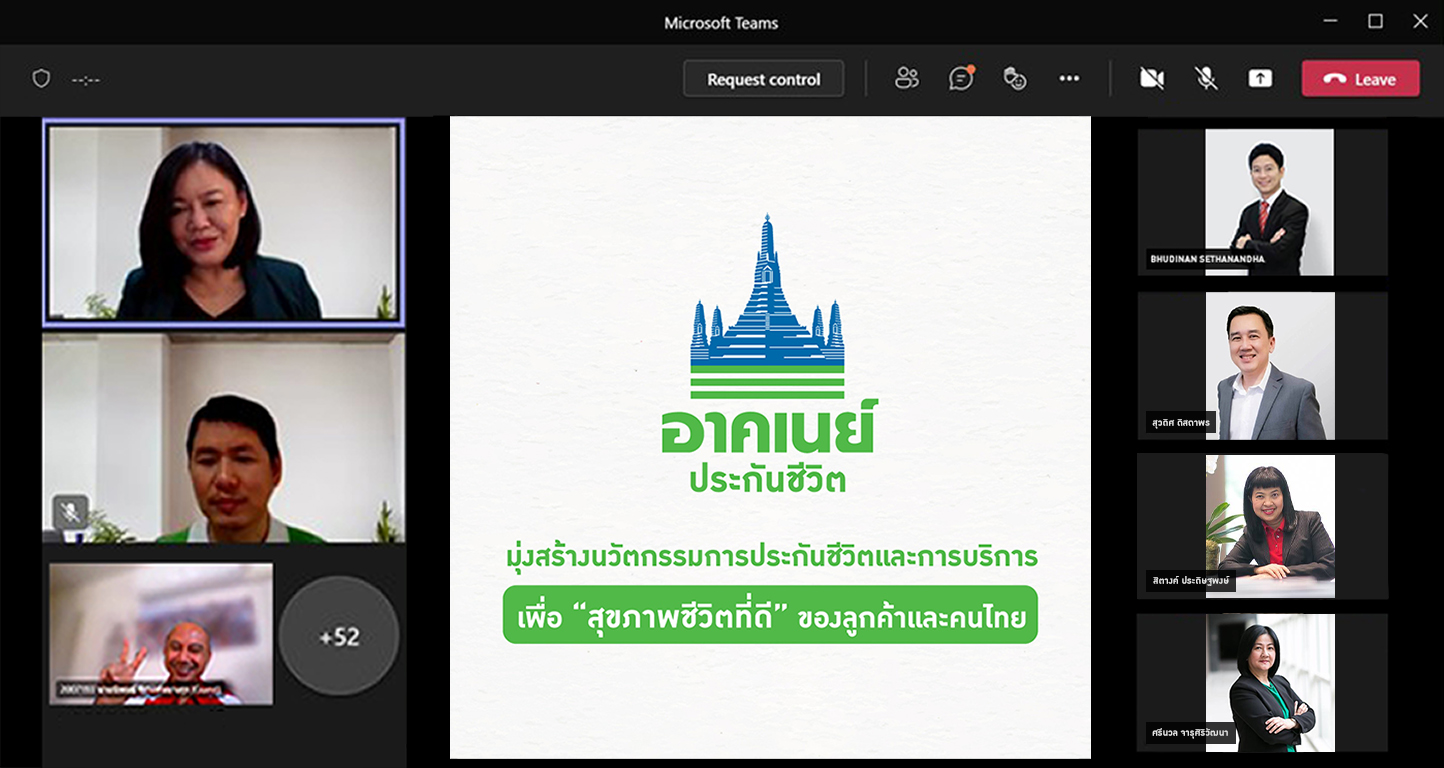The image size is (1444, 768).
Task: Click the shared presentation slide
Action: coord(769,437)
